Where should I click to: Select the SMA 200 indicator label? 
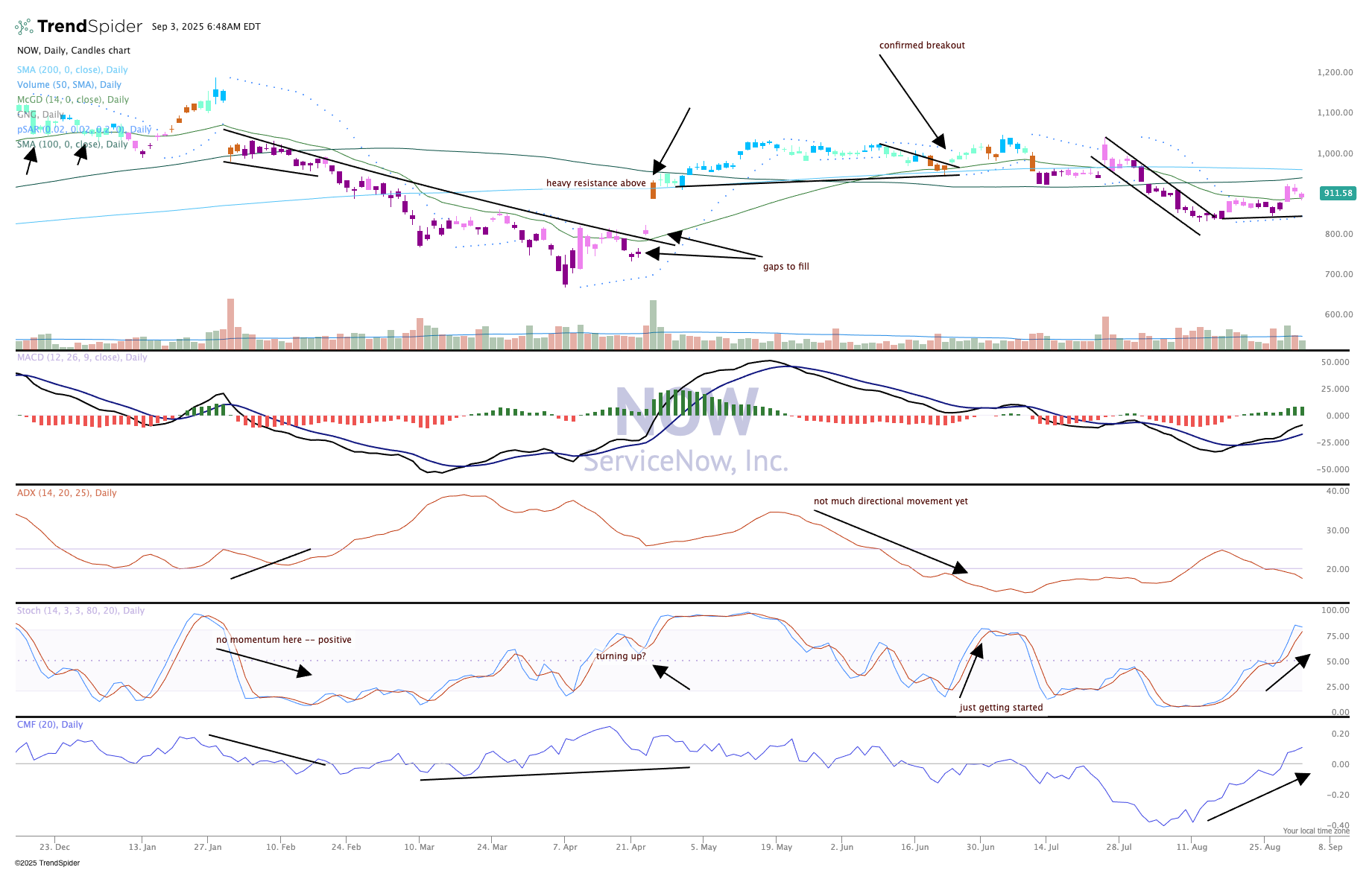click(72, 70)
